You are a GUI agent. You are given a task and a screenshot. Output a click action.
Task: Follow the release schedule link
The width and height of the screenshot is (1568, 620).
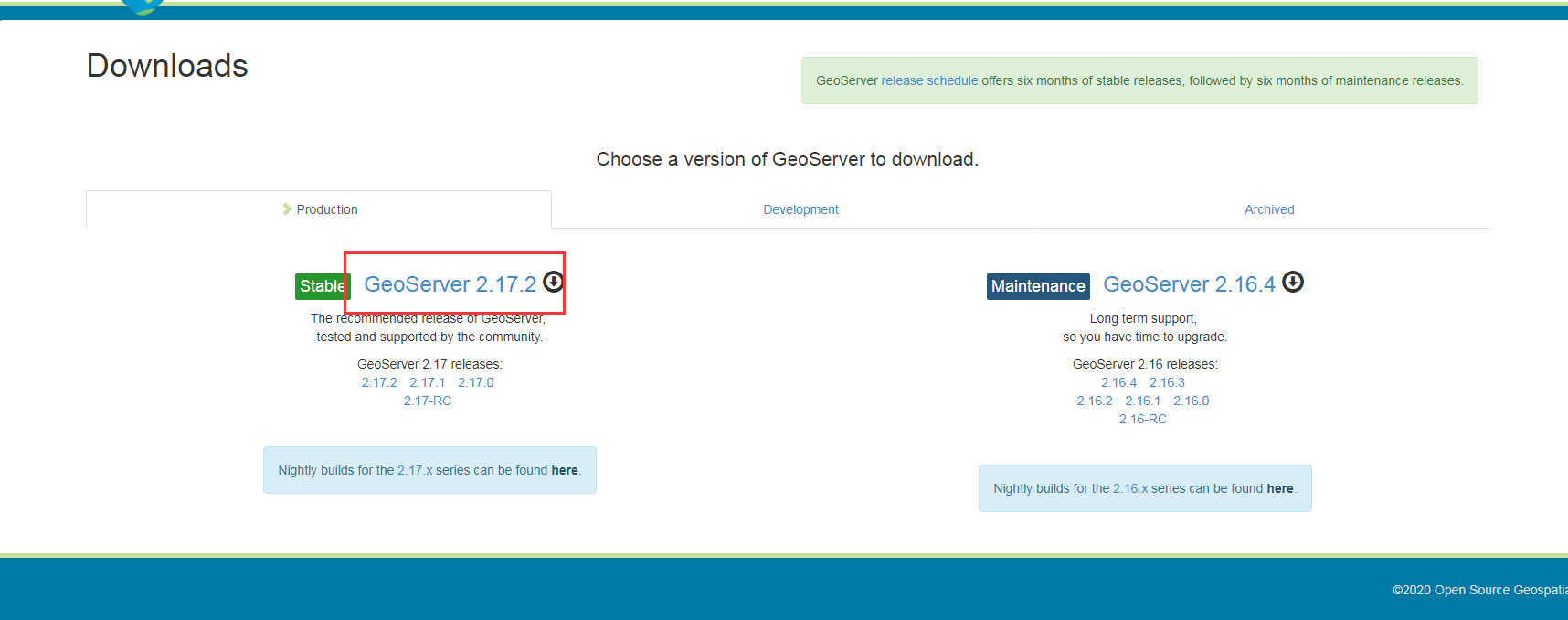point(929,80)
